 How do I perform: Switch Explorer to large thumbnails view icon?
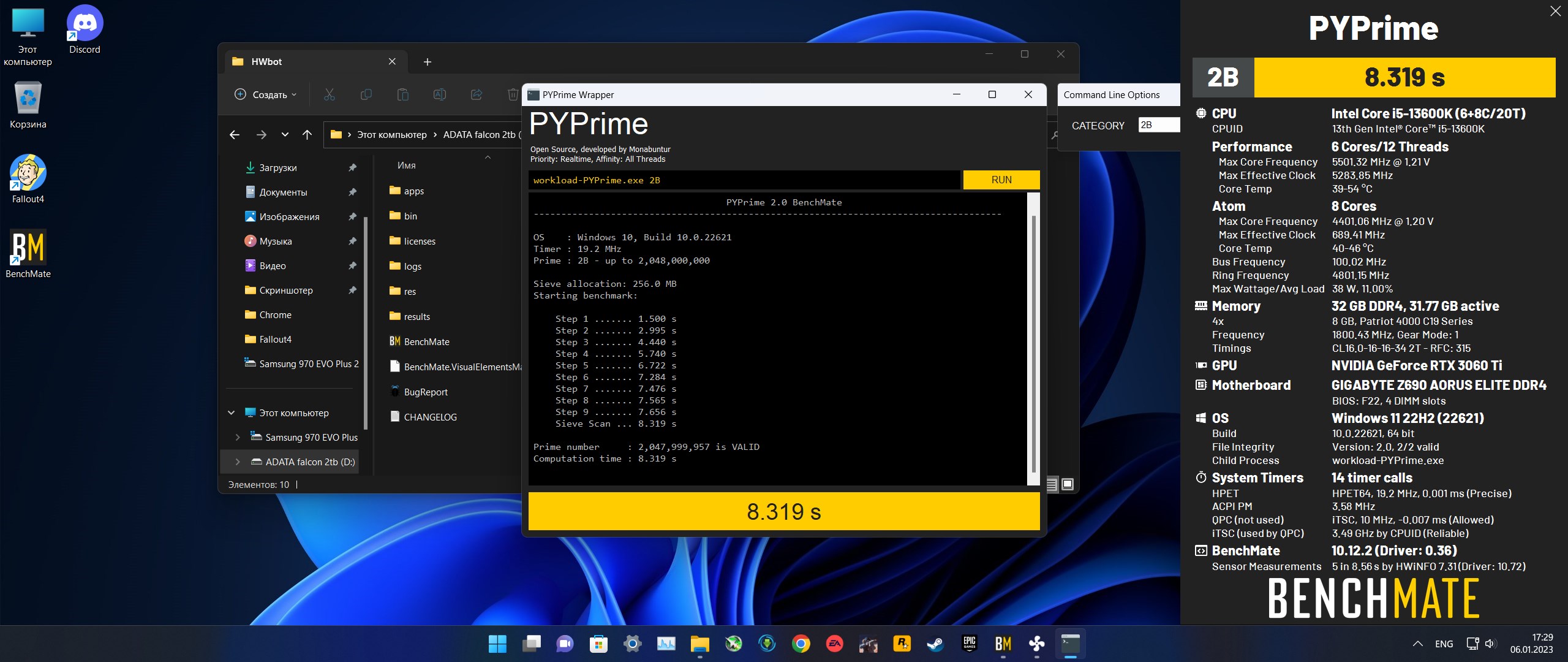click(1068, 484)
